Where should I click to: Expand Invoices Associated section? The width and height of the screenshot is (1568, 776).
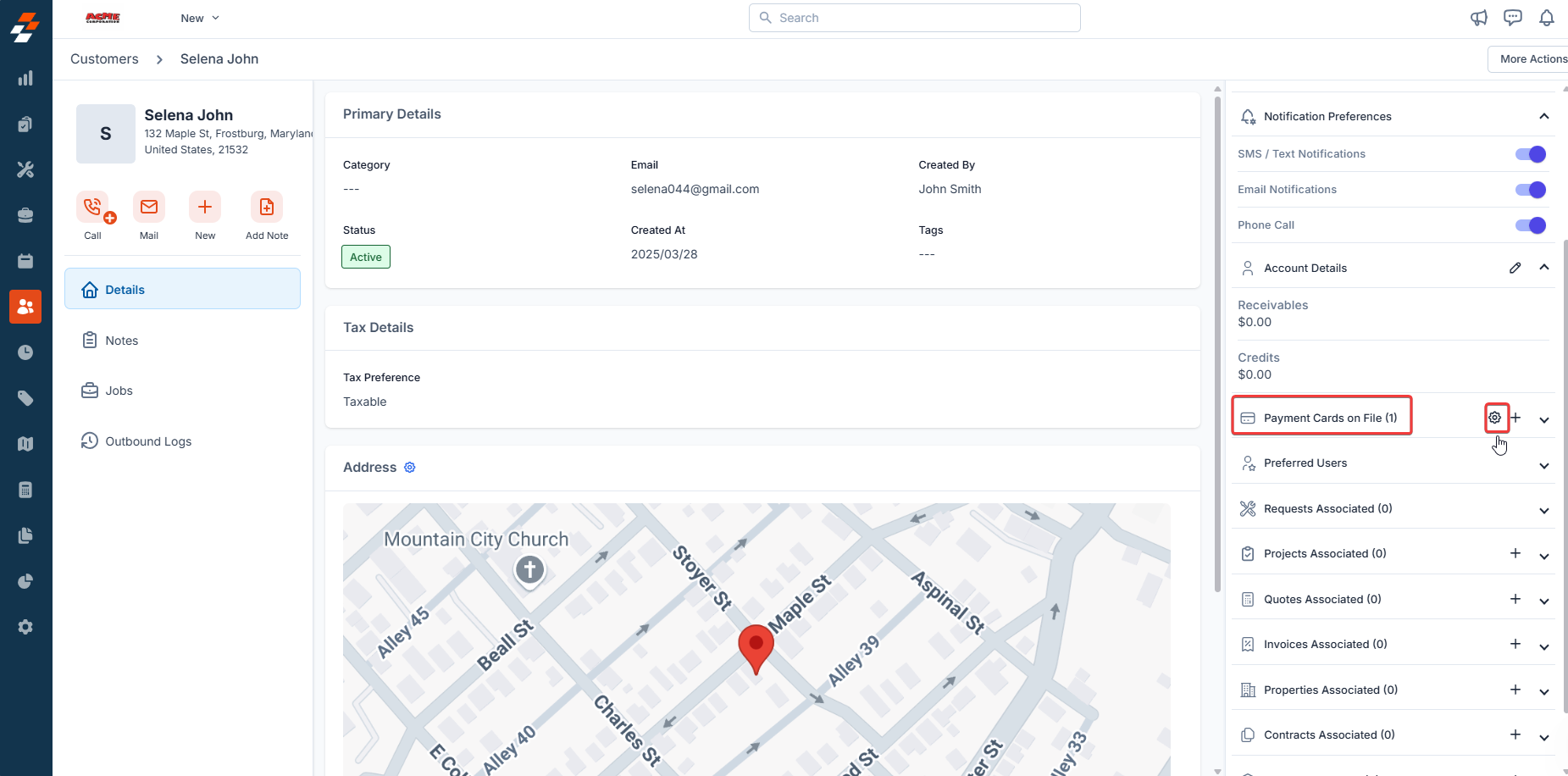click(x=1544, y=646)
